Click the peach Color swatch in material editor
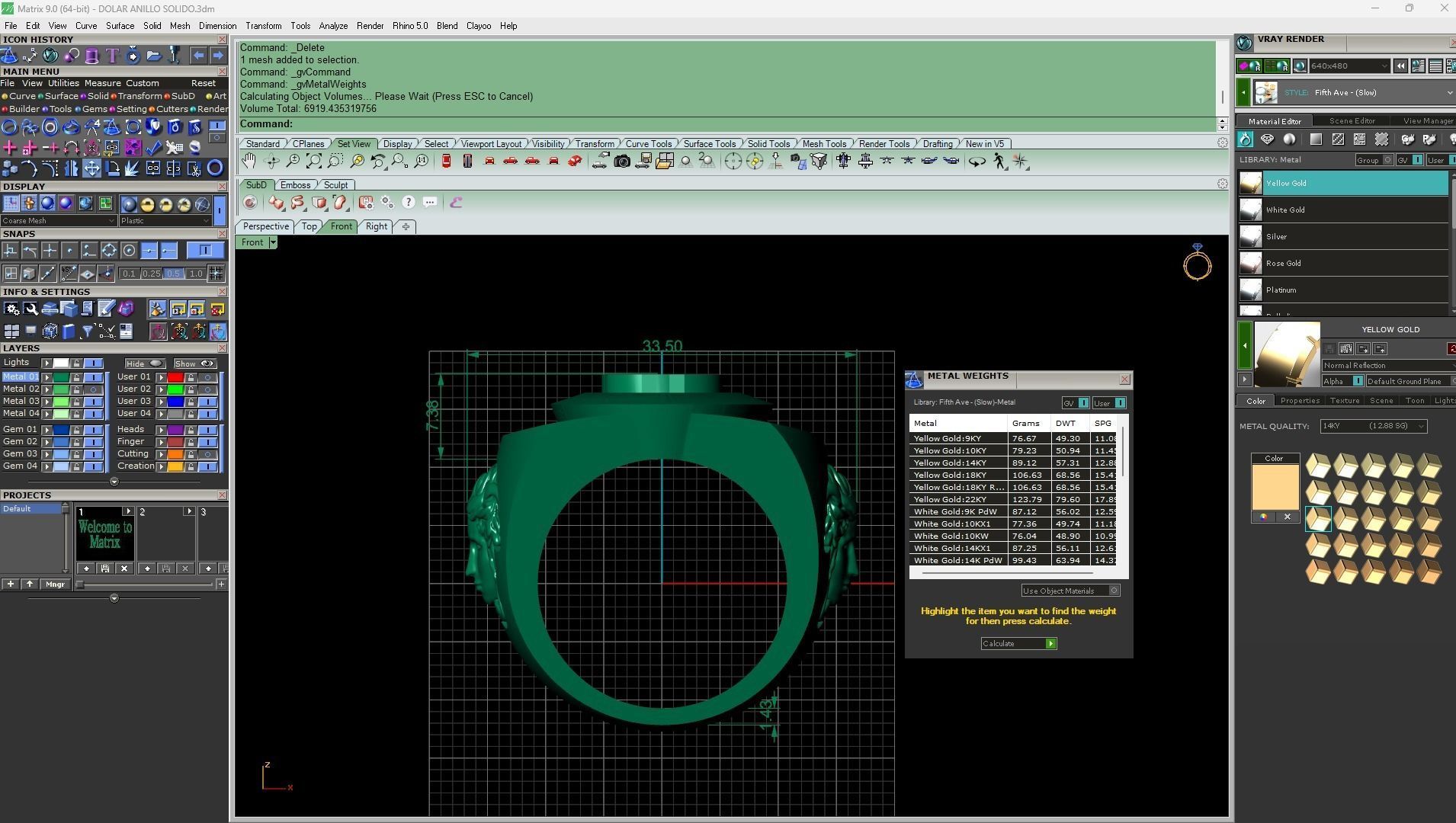 tap(1275, 487)
